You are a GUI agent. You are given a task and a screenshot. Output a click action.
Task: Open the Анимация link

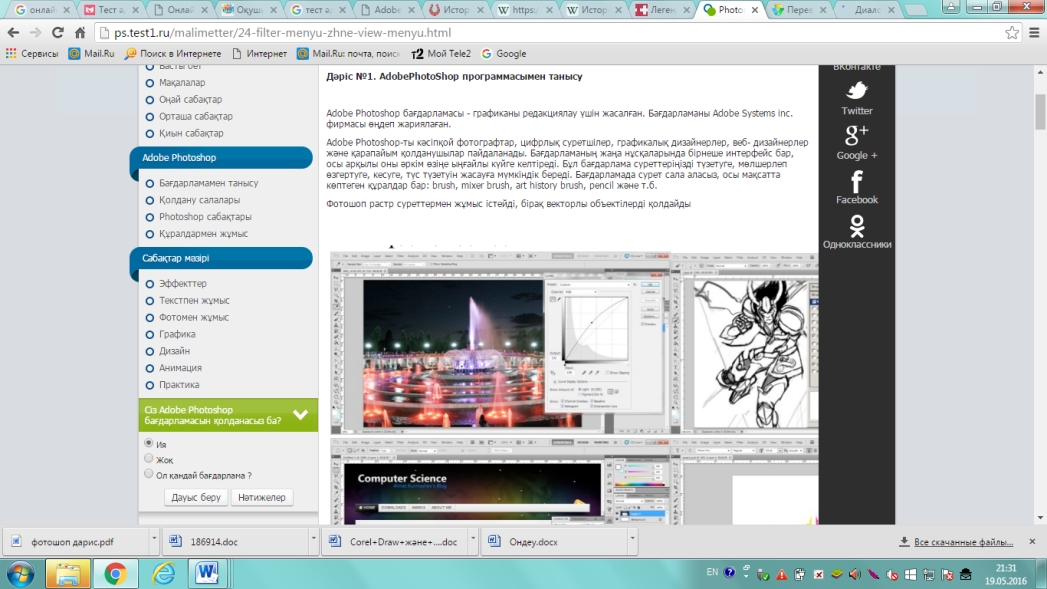[x=180, y=368]
